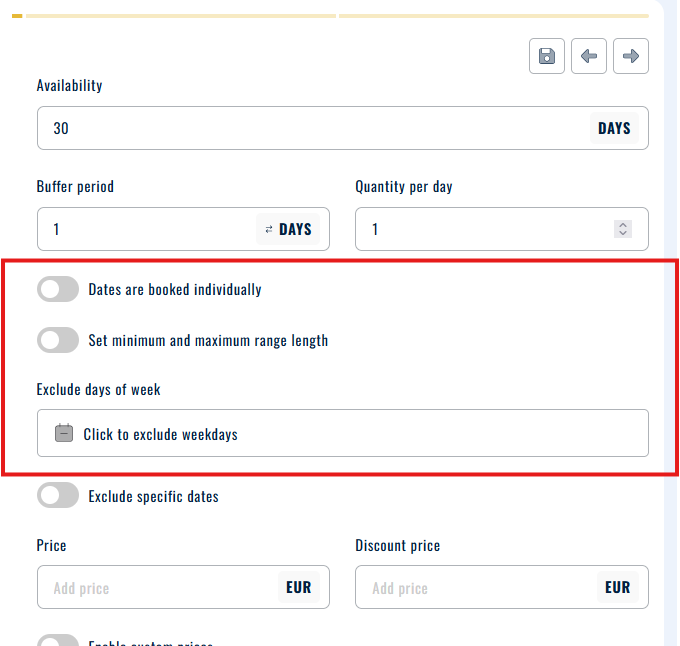The width and height of the screenshot is (680, 646).
Task: Click the Availability value field
Action: click(310, 128)
